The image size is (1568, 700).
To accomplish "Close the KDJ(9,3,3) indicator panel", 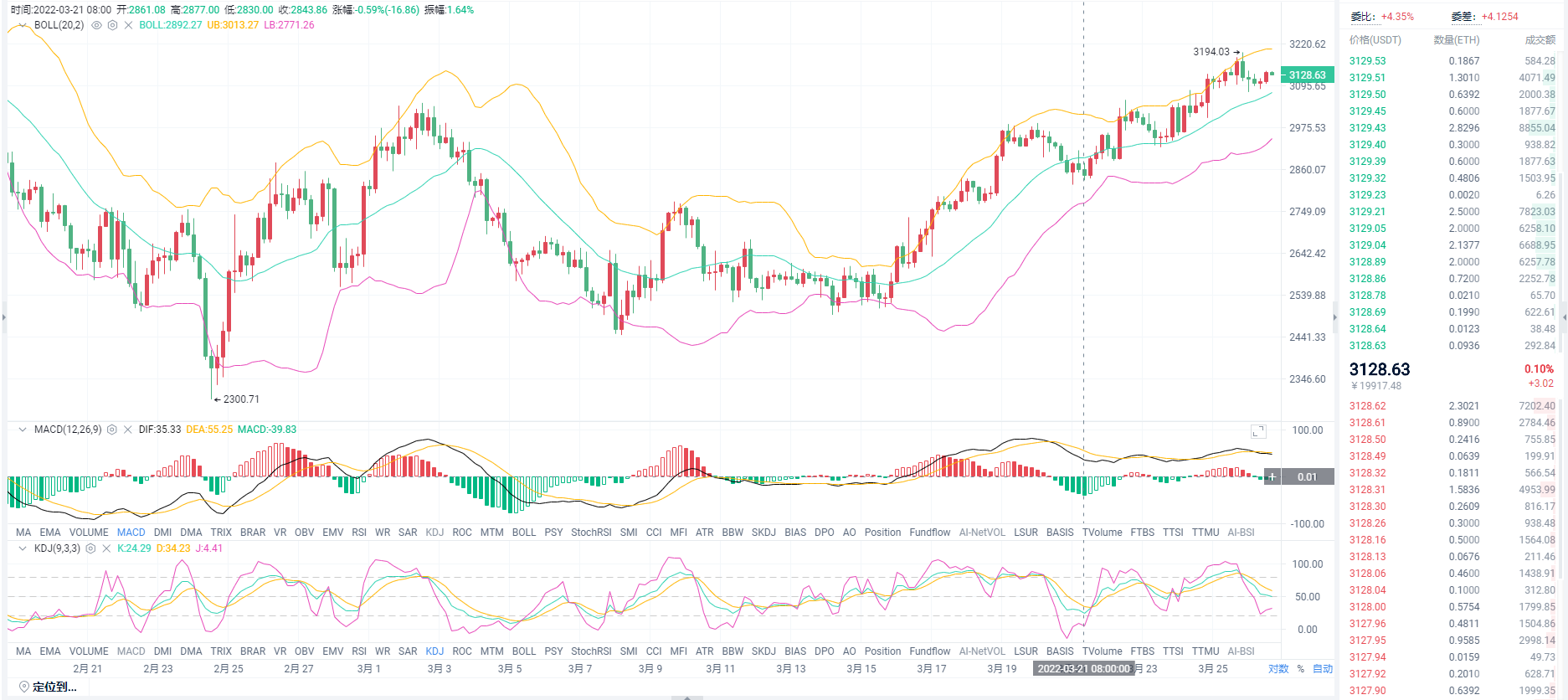I will (x=105, y=548).
